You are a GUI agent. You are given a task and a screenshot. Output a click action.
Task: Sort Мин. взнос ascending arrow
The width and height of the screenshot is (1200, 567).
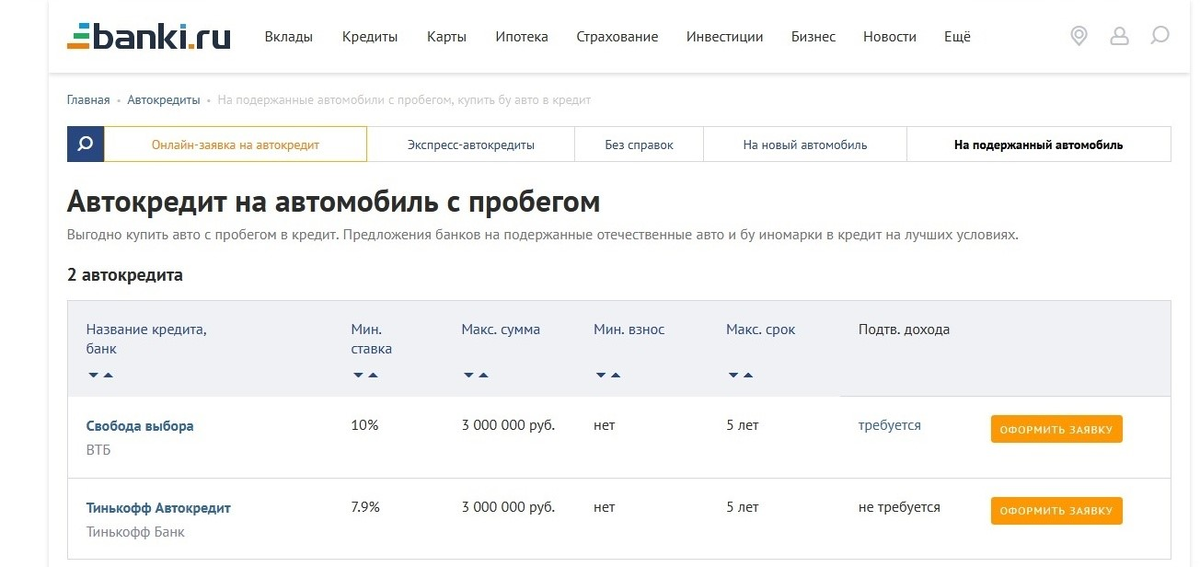tap(615, 375)
